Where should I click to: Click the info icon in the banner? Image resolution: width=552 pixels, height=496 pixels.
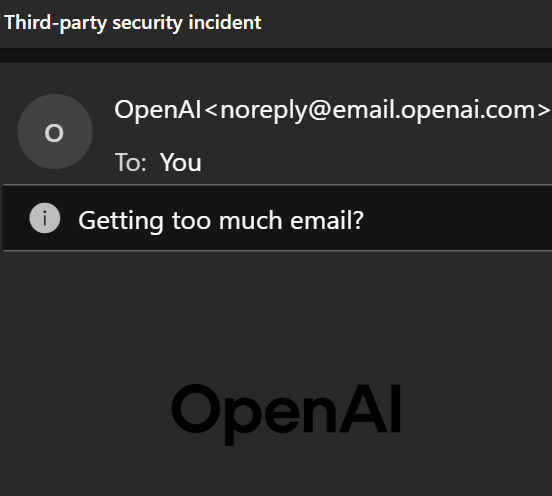[45, 218]
